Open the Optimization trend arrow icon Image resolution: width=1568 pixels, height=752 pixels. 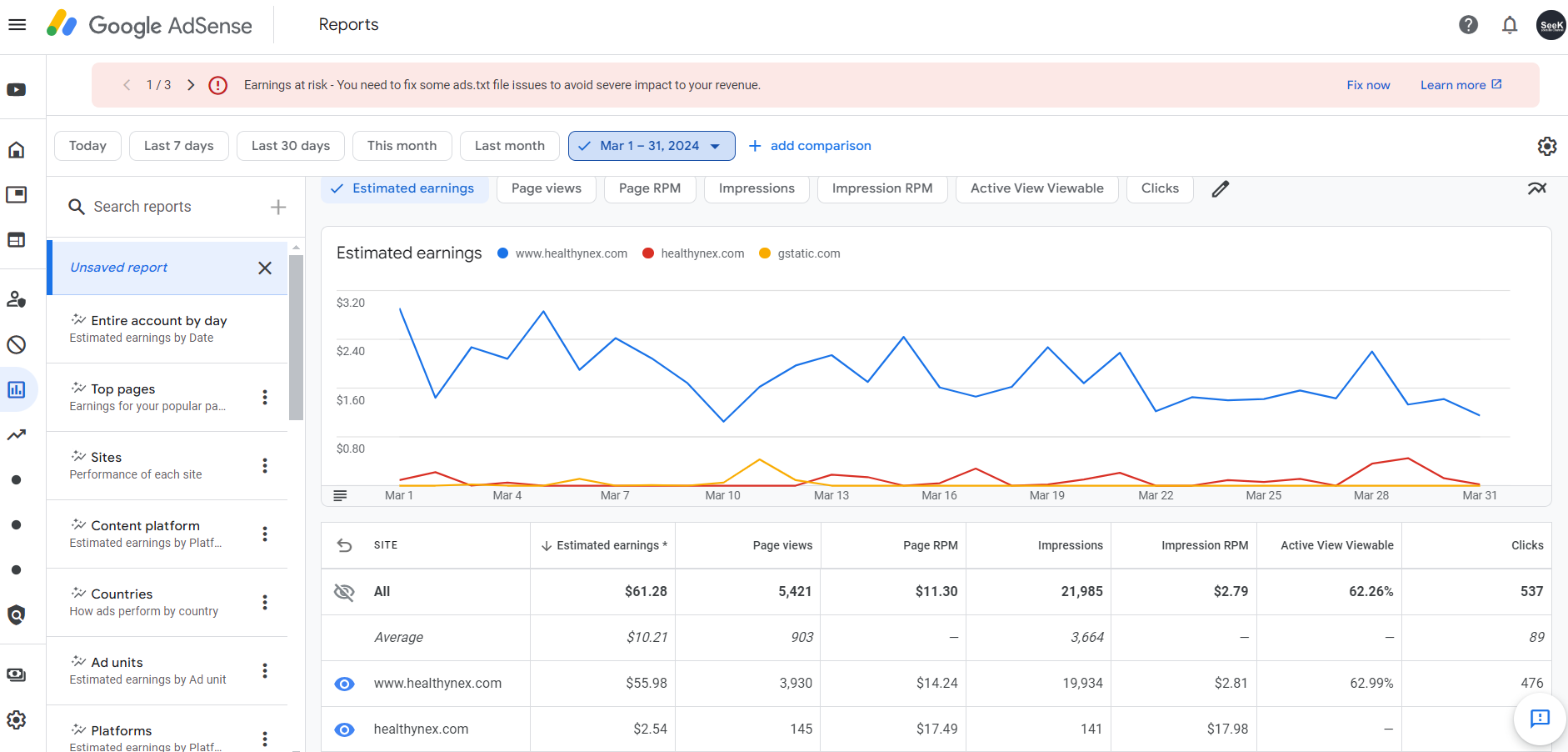[17, 434]
